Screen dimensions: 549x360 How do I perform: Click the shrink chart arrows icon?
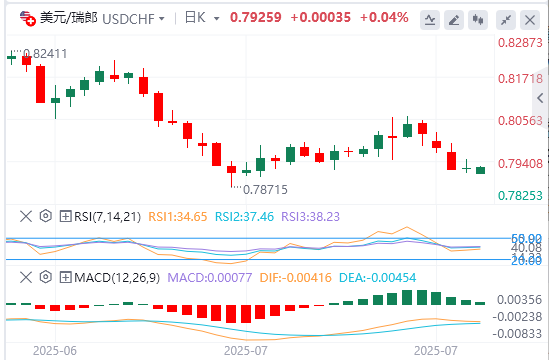(x=506, y=20)
